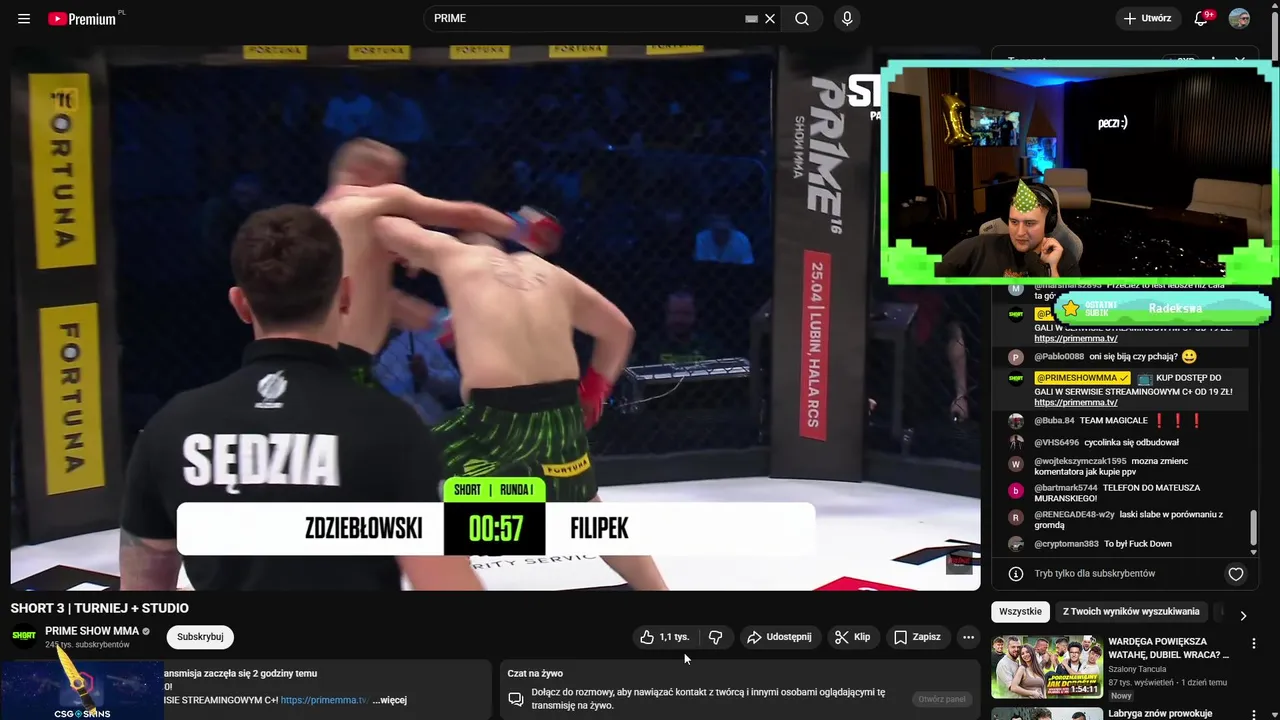The height and width of the screenshot is (720, 1280).
Task: Select the Wszystkie filter chip
Action: [1020, 612]
